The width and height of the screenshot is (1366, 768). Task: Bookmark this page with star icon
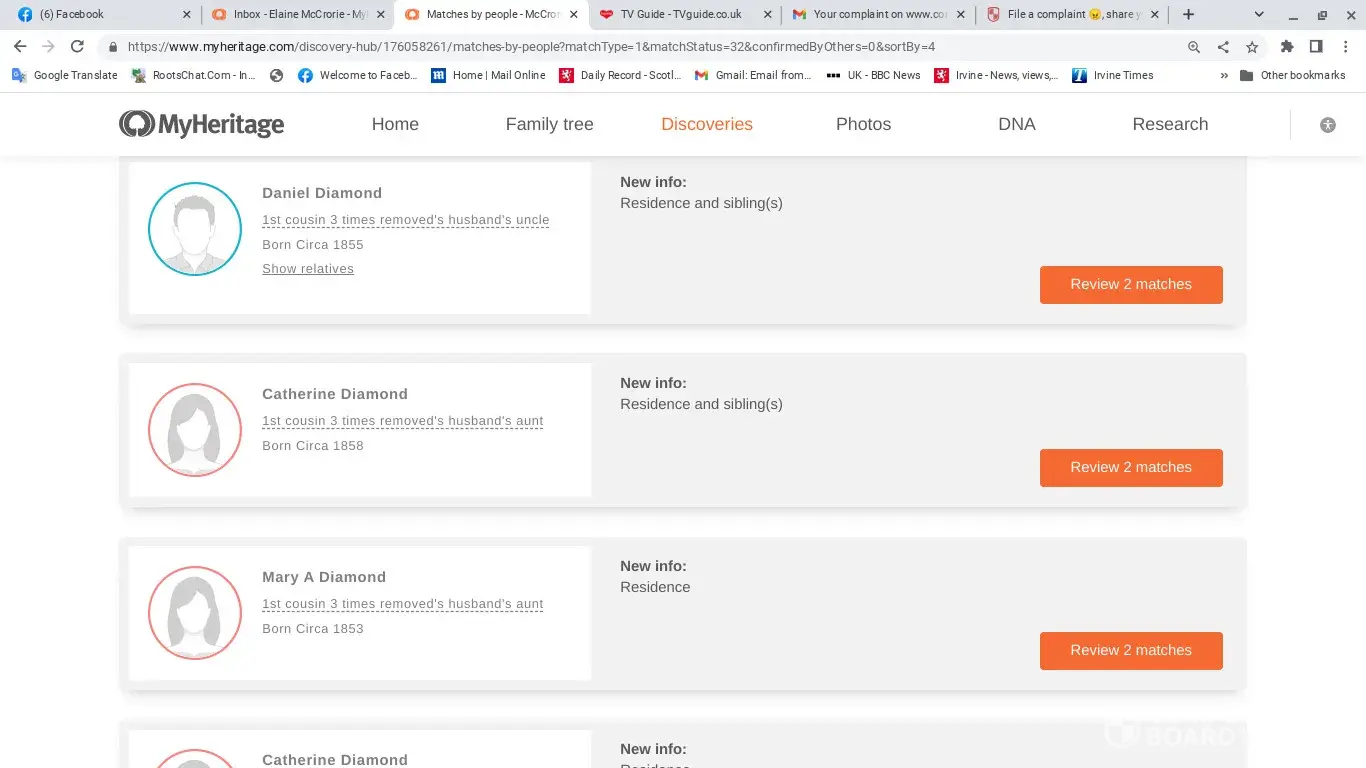point(1252,47)
